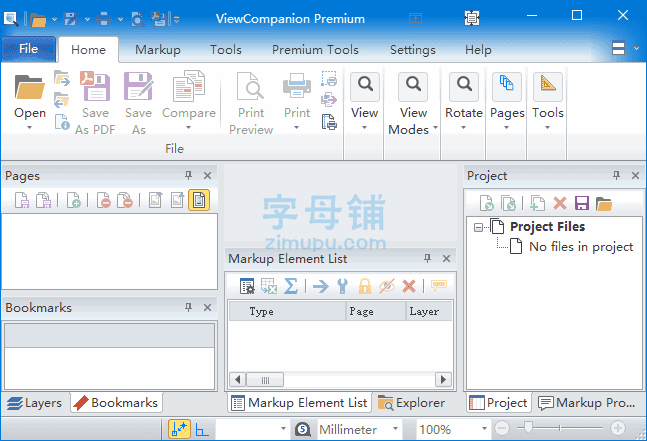
Task: Click the red remove file icon in Project
Action: pos(560,203)
